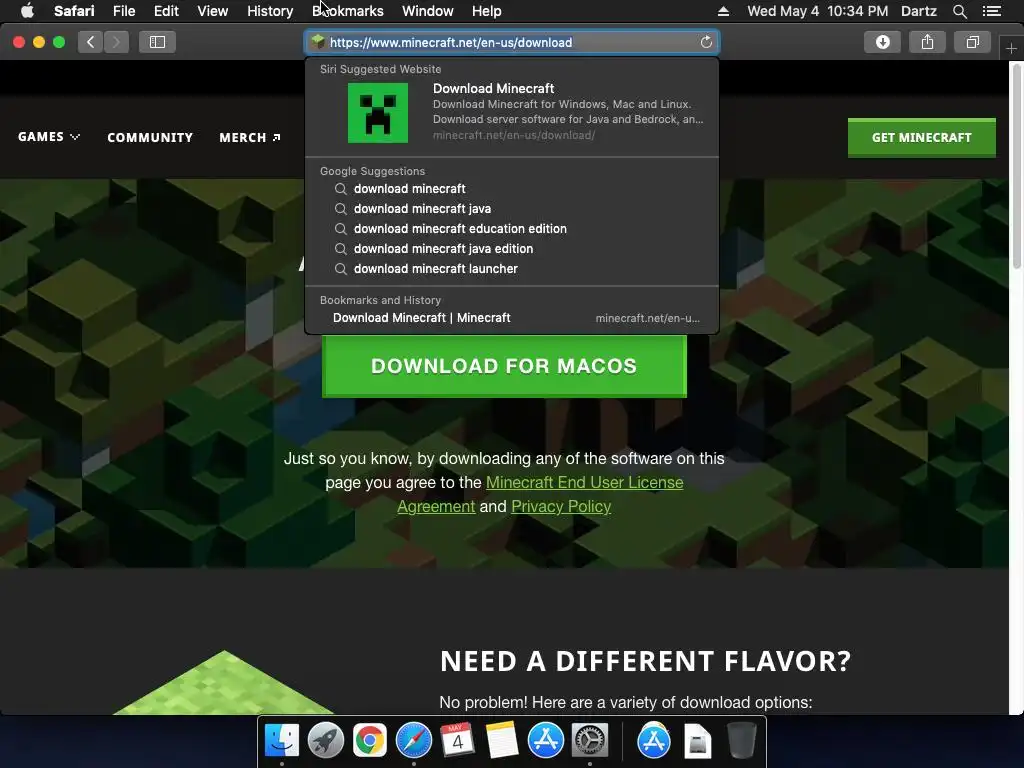Open System Preferences from the Dock
Viewport: 1024px width, 768px height.
click(x=590, y=740)
